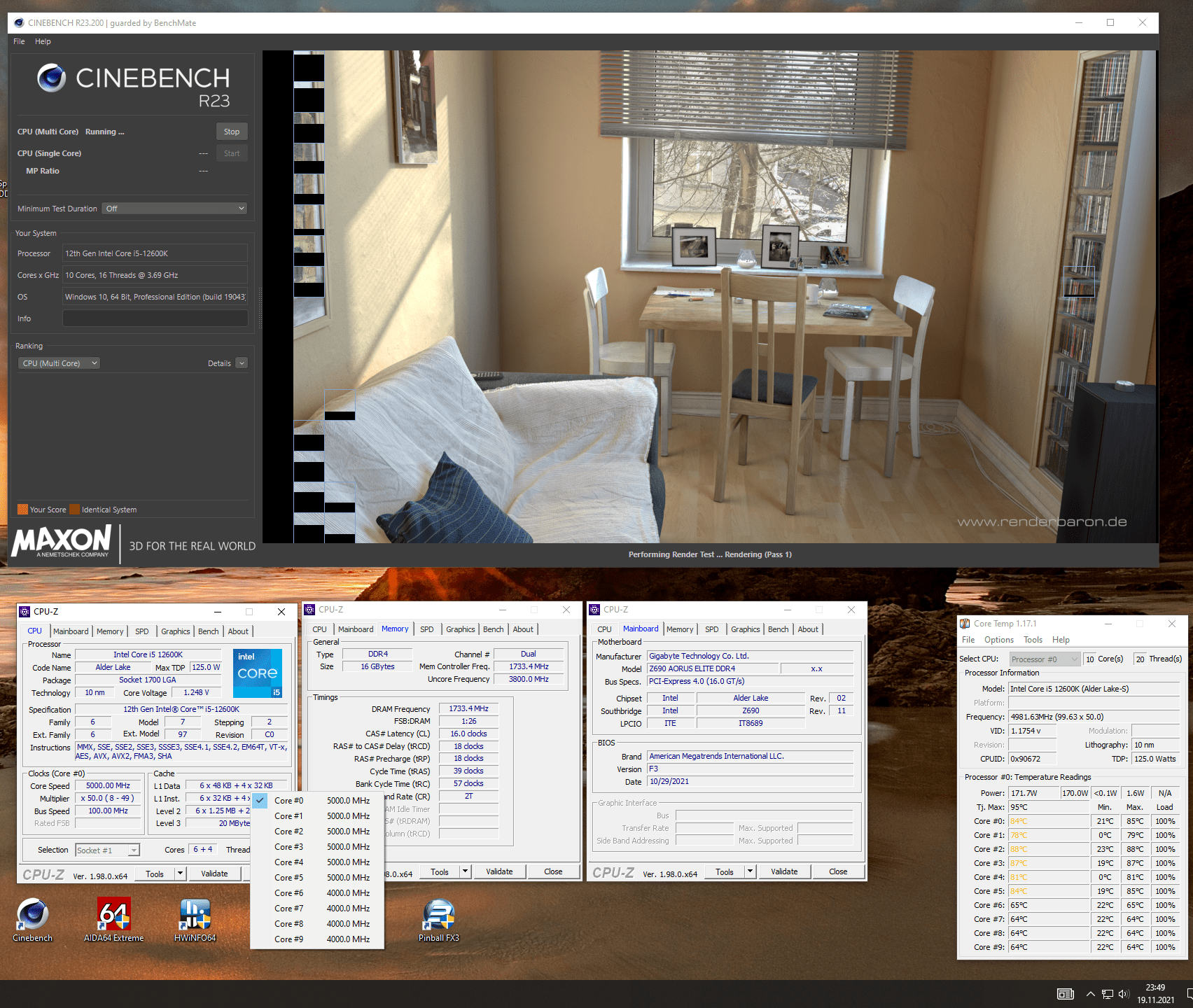1193x1008 pixels.
Task: Click Validate in the CPU-Z Memory window
Action: point(499,871)
